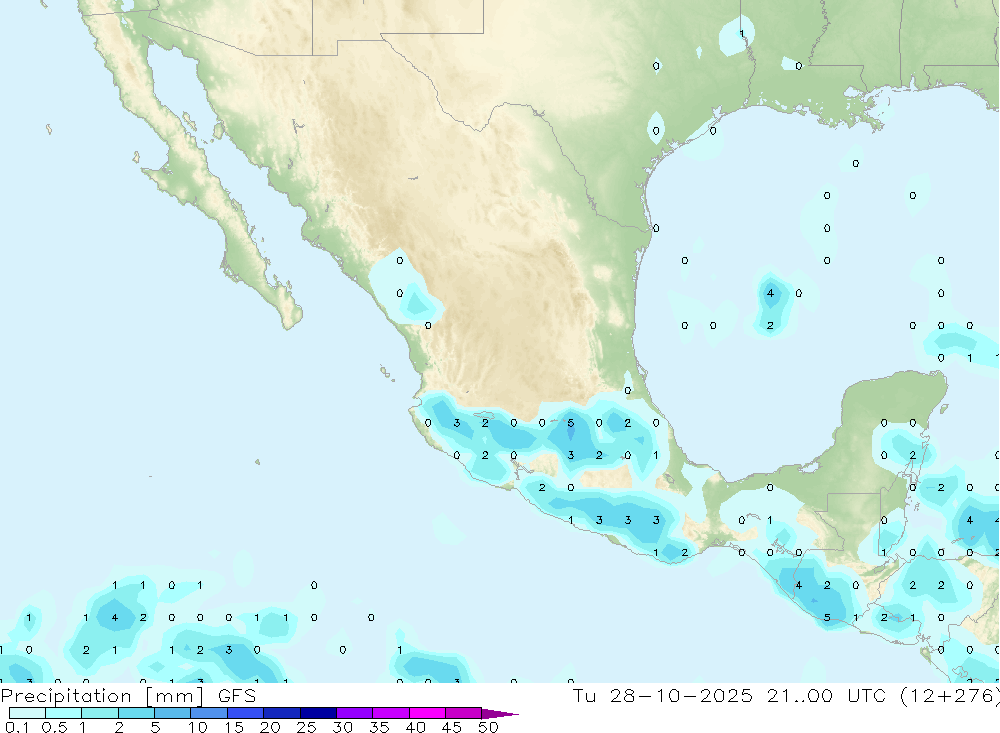Click the "40" legend label

point(415,727)
